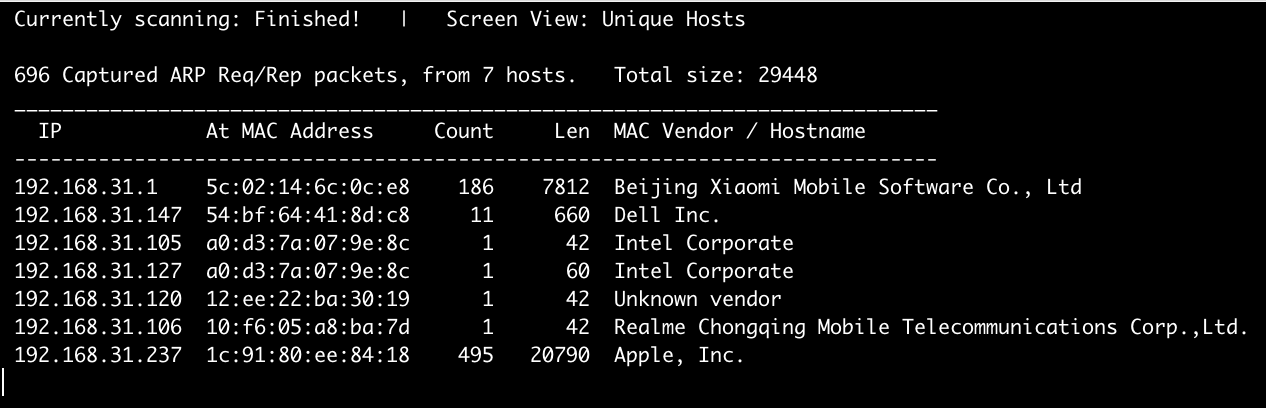Click the Dell Inc. vendor name

coord(667,215)
